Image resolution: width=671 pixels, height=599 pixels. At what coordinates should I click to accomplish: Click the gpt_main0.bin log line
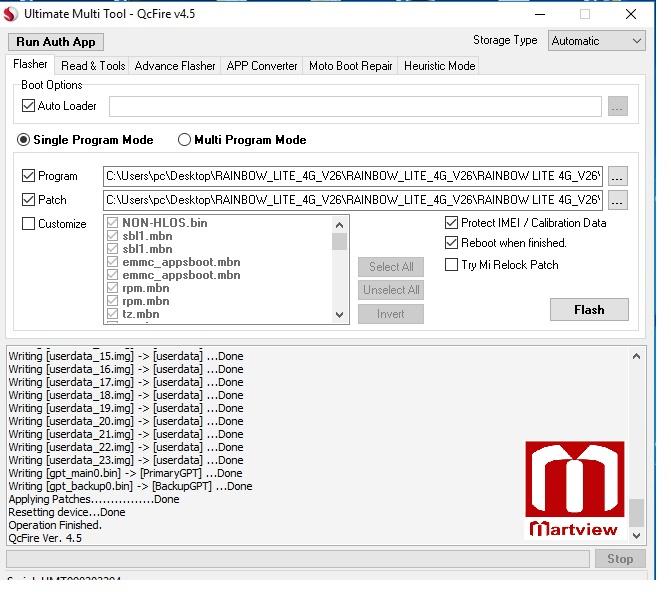pyautogui.click(x=125, y=473)
